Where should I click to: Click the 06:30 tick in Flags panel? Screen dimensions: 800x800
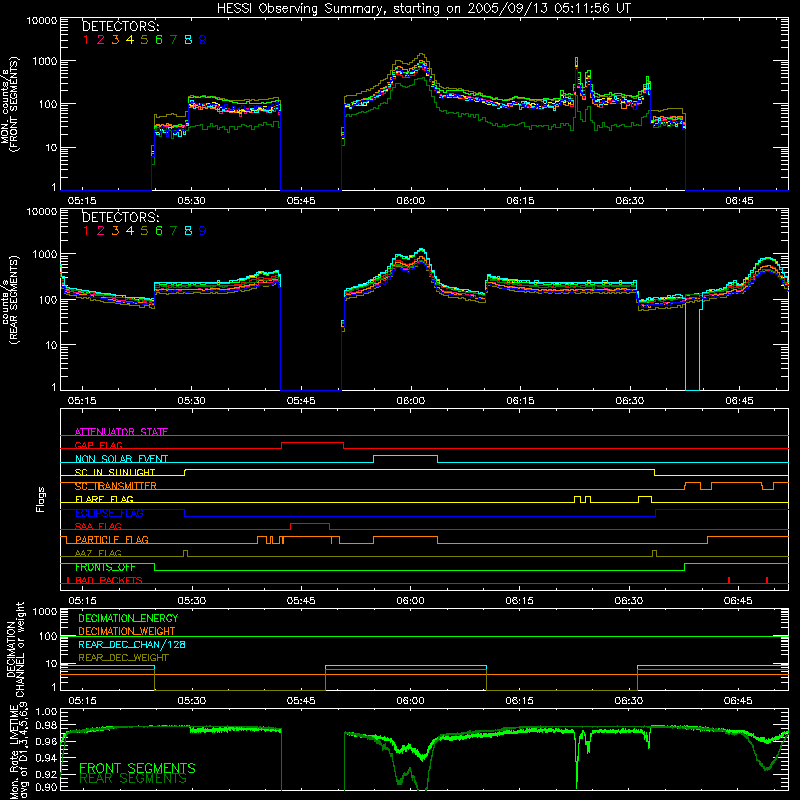point(630,601)
